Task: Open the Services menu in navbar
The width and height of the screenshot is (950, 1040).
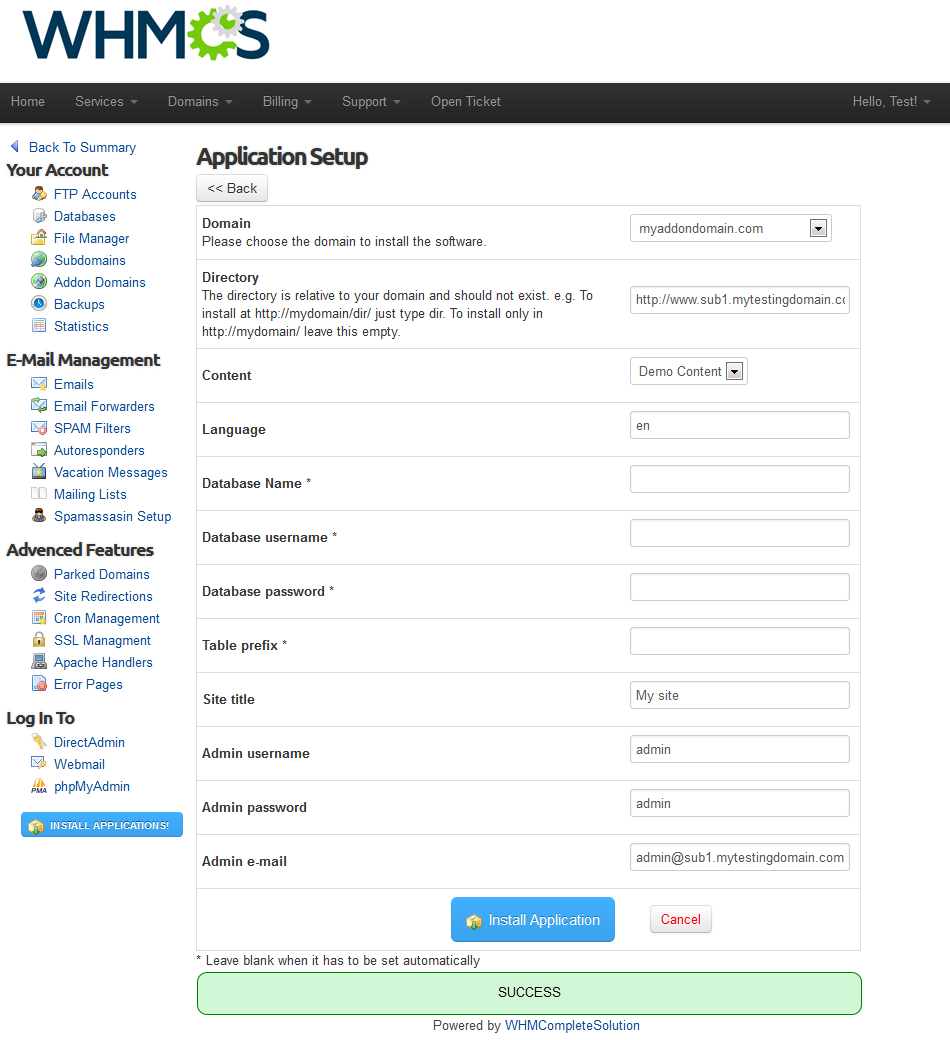Action: (105, 102)
